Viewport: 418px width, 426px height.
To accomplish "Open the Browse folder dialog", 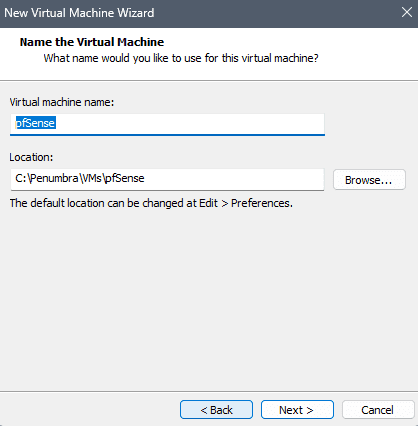I will 369,180.
